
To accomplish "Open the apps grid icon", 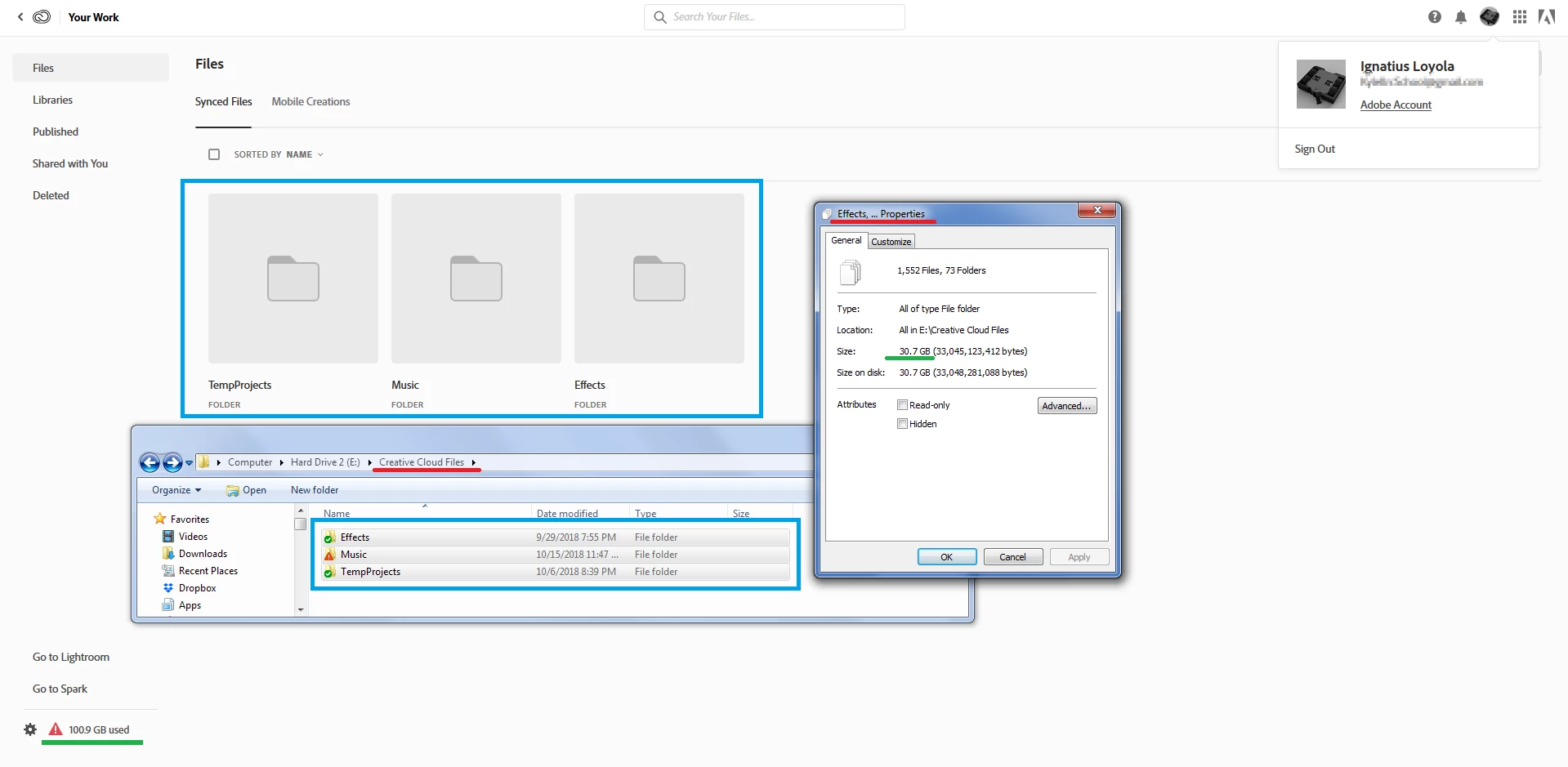I will [x=1520, y=16].
